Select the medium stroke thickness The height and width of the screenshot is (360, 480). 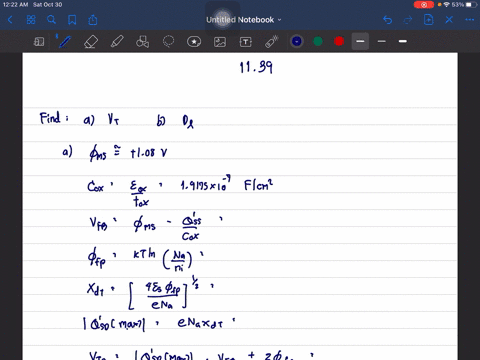[360, 41]
